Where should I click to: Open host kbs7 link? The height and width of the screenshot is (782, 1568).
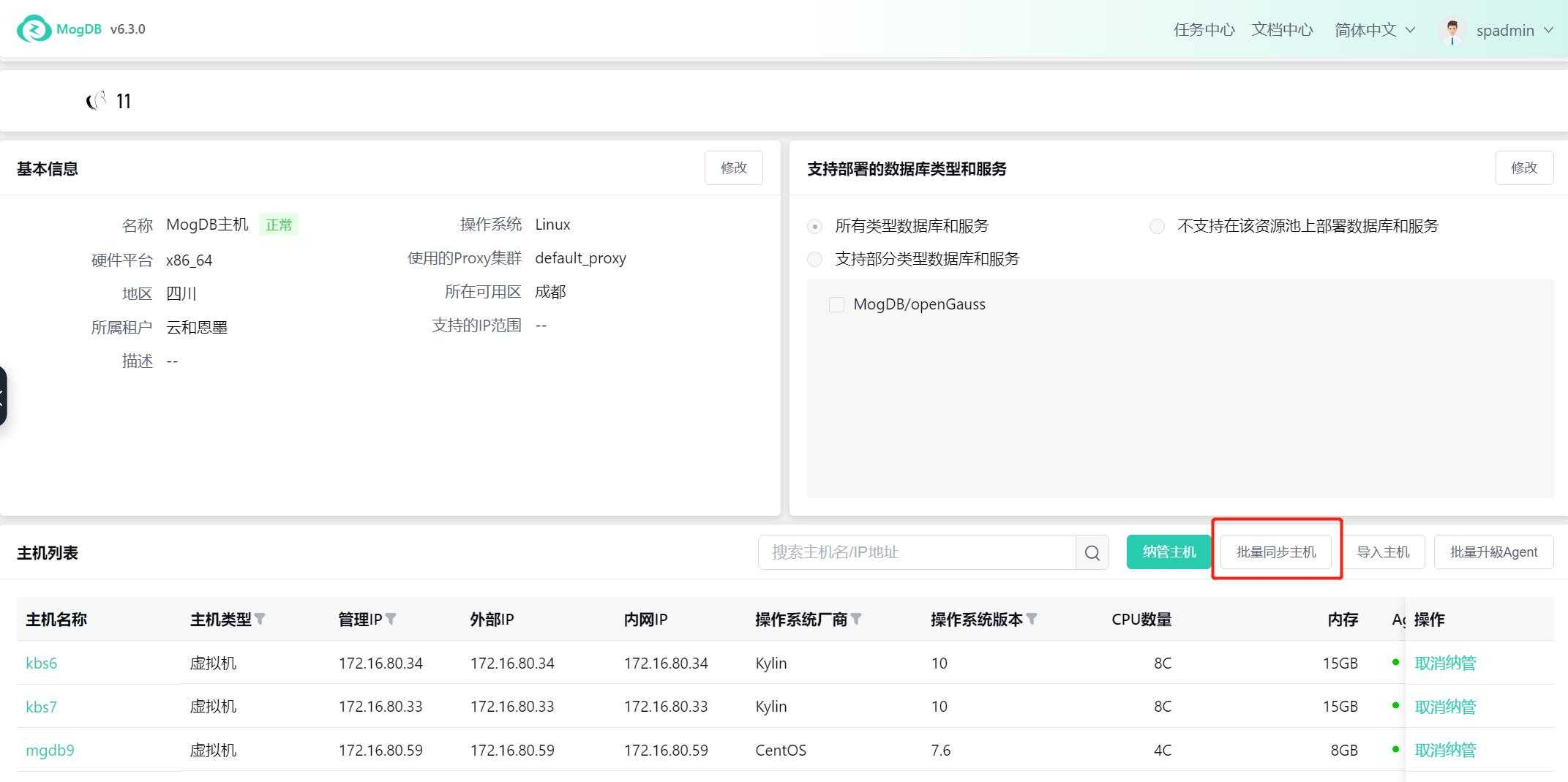coord(41,707)
